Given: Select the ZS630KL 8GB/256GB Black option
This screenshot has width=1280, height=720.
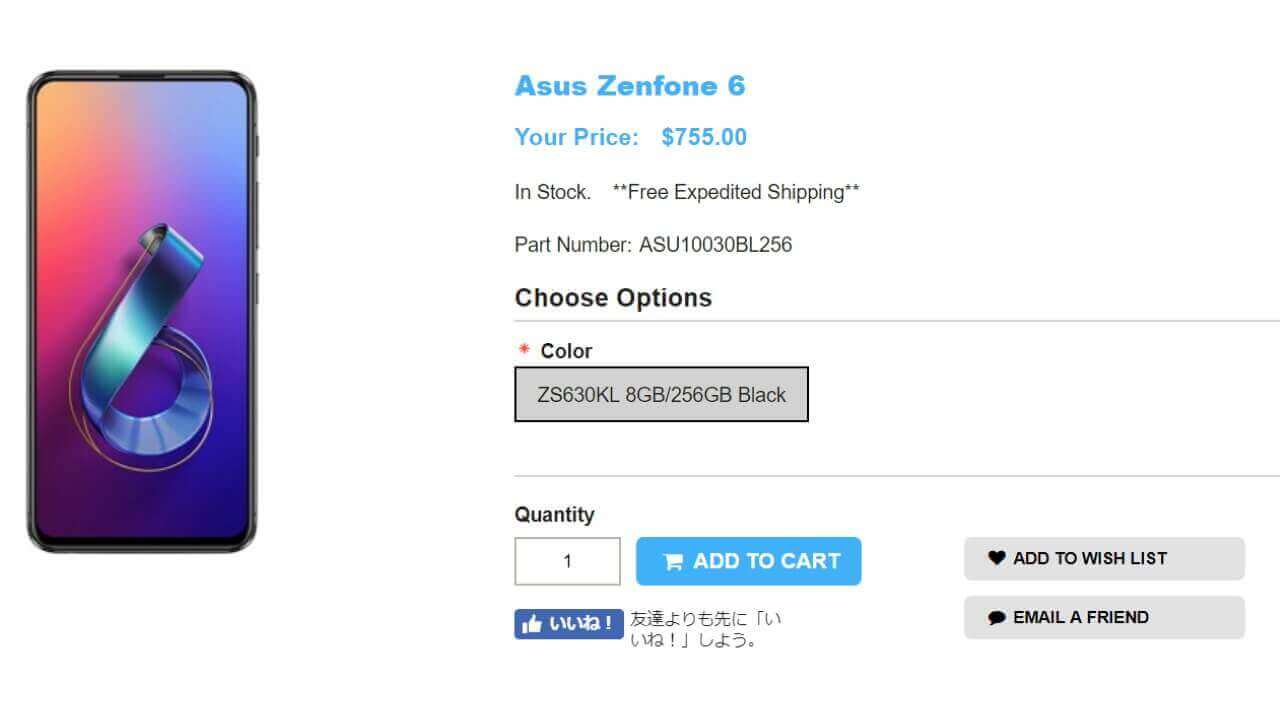Looking at the screenshot, I should pyautogui.click(x=661, y=394).
